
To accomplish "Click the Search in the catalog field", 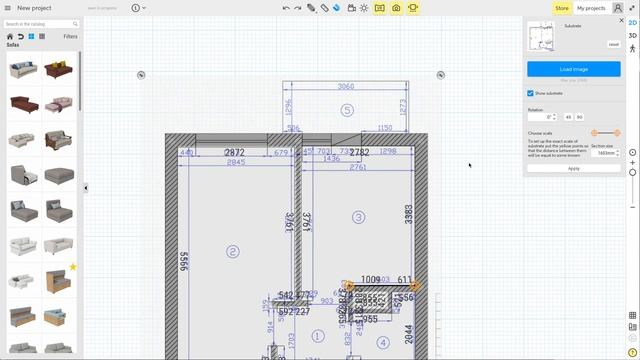I will [x=41, y=24].
